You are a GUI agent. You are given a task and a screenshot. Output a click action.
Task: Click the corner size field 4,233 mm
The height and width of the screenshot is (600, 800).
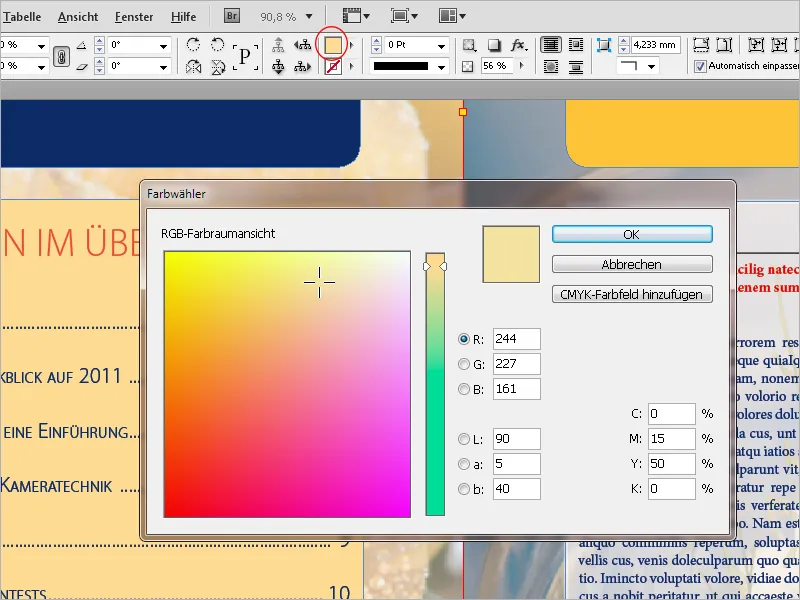coord(656,45)
